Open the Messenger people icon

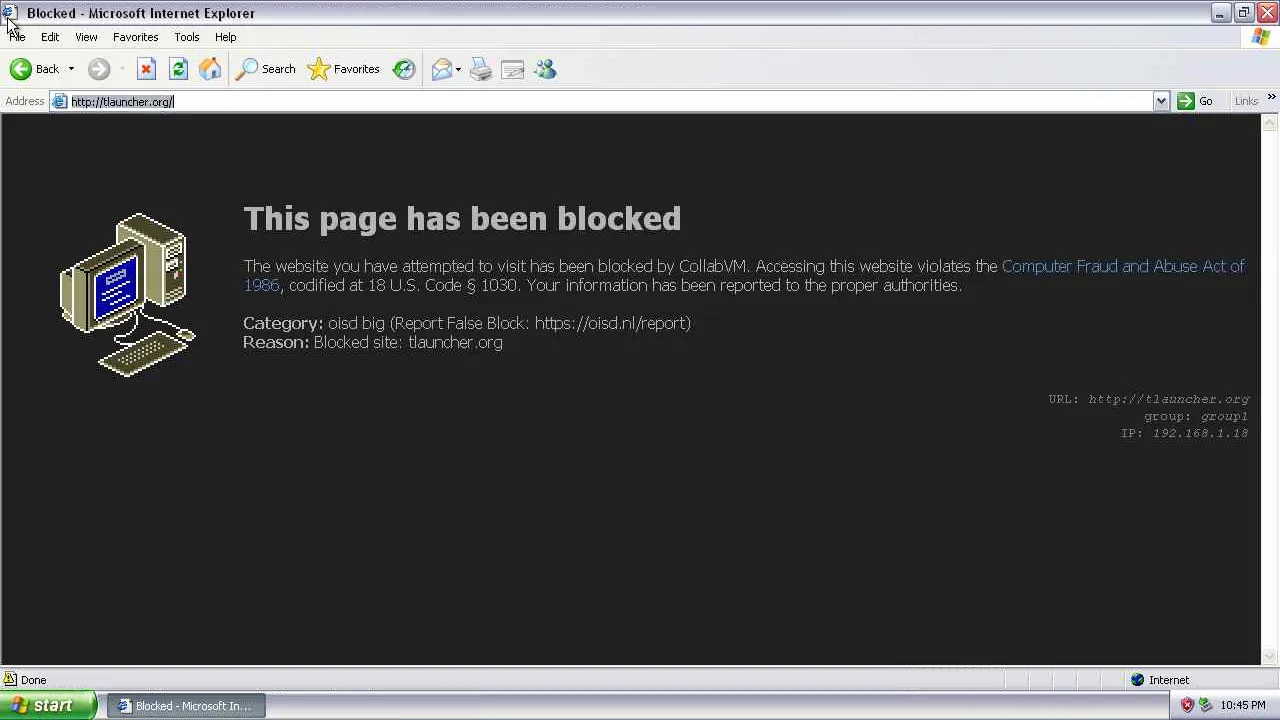click(545, 69)
